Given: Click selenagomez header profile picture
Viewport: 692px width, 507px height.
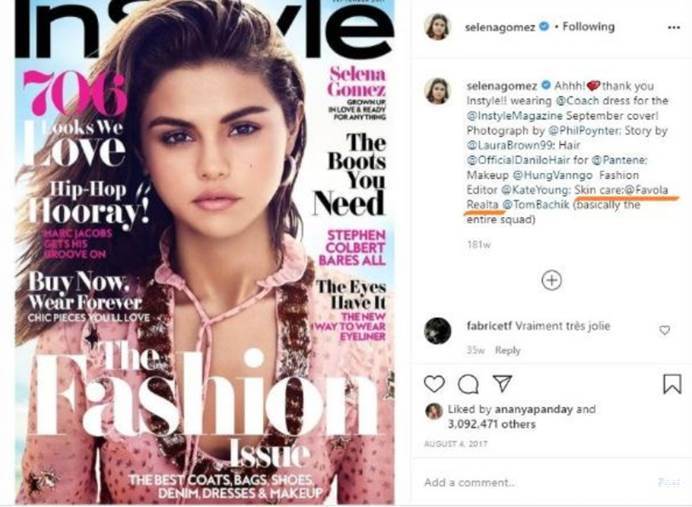Looking at the screenshot, I should pos(437,27).
